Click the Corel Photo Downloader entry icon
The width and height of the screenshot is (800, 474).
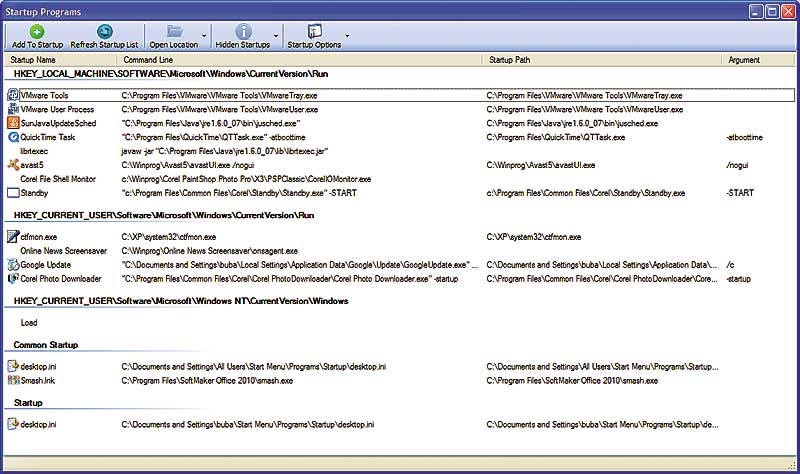(13, 279)
